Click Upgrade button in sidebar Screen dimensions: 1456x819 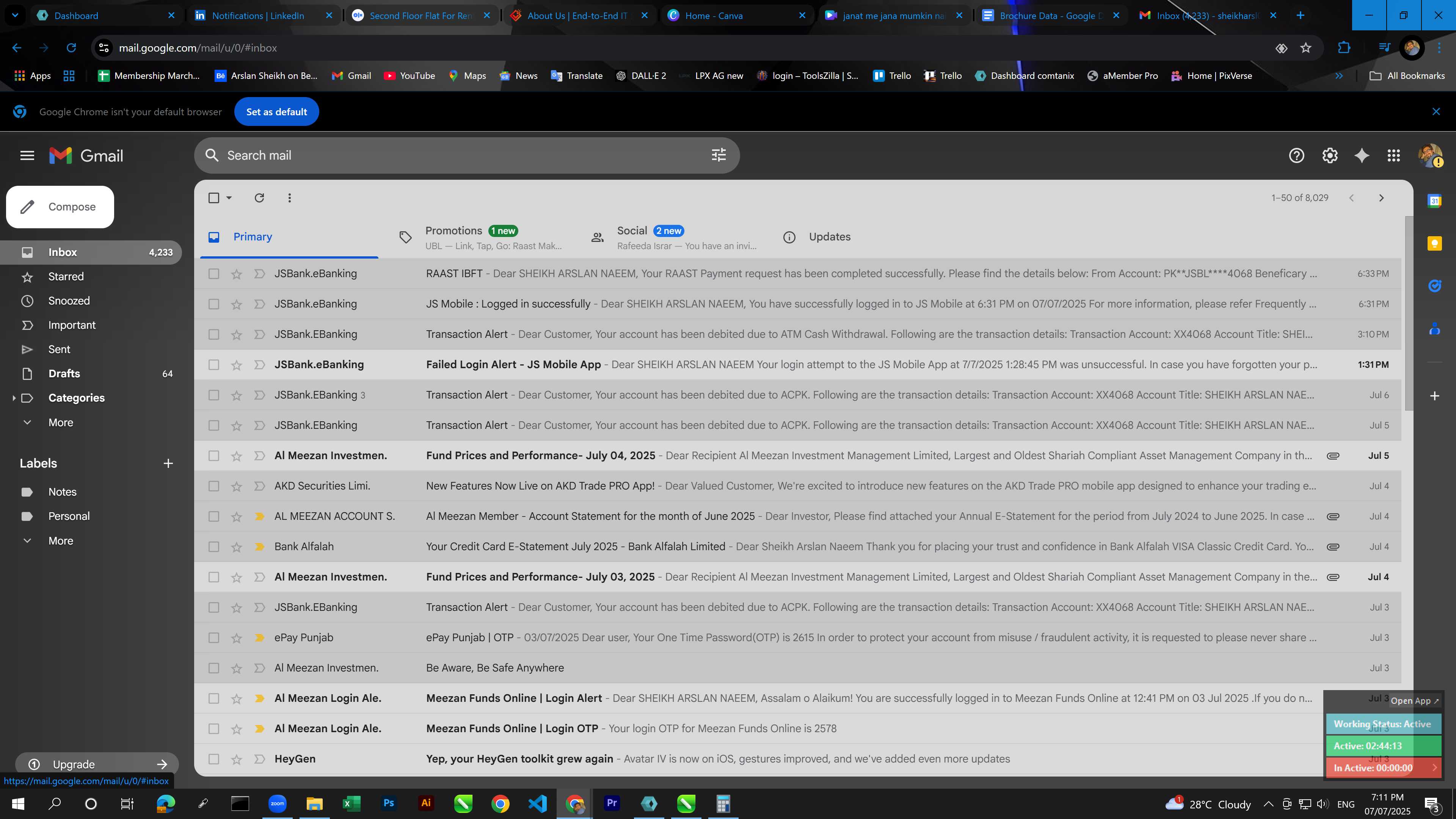pos(97,764)
